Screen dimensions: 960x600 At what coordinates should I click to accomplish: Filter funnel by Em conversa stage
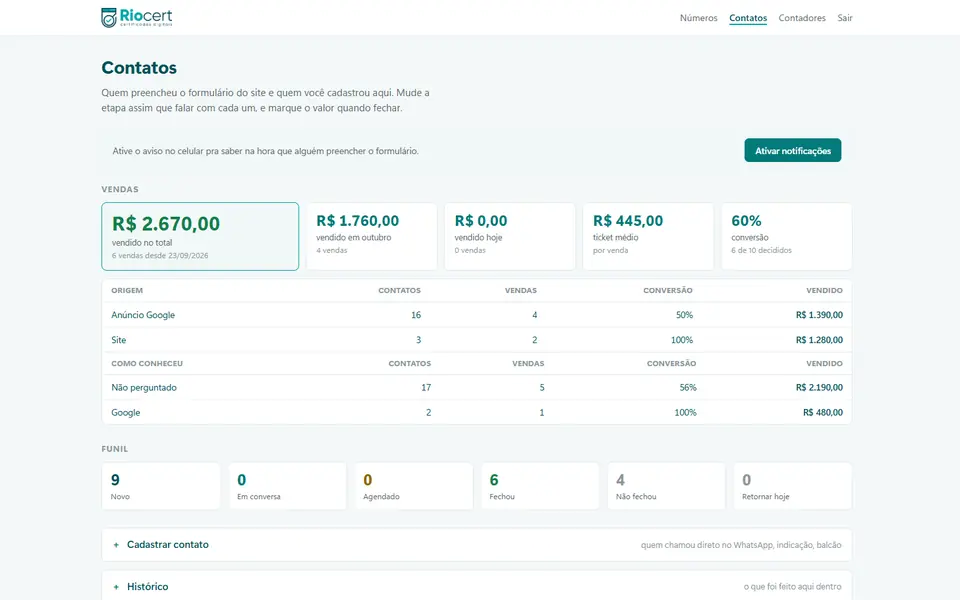coord(287,486)
